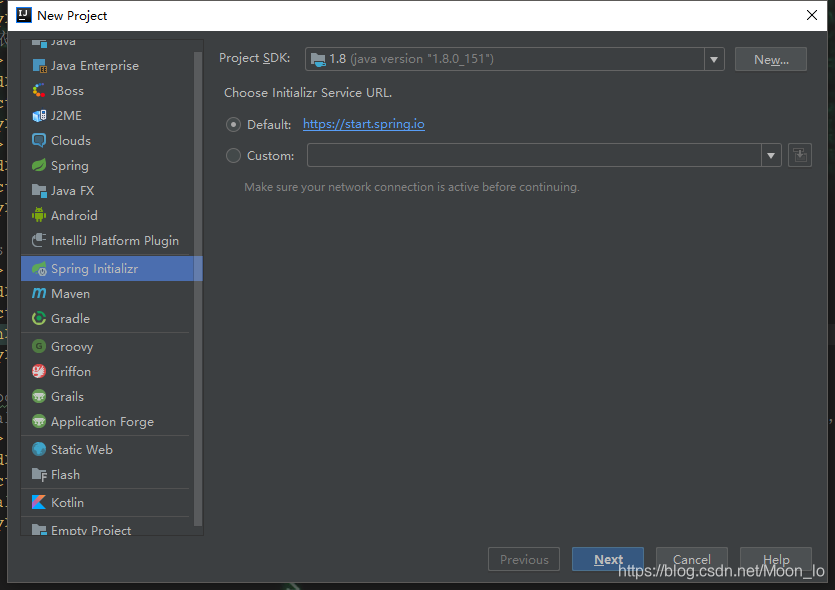
Task: Click the Groovy icon
Action: pos(39,347)
